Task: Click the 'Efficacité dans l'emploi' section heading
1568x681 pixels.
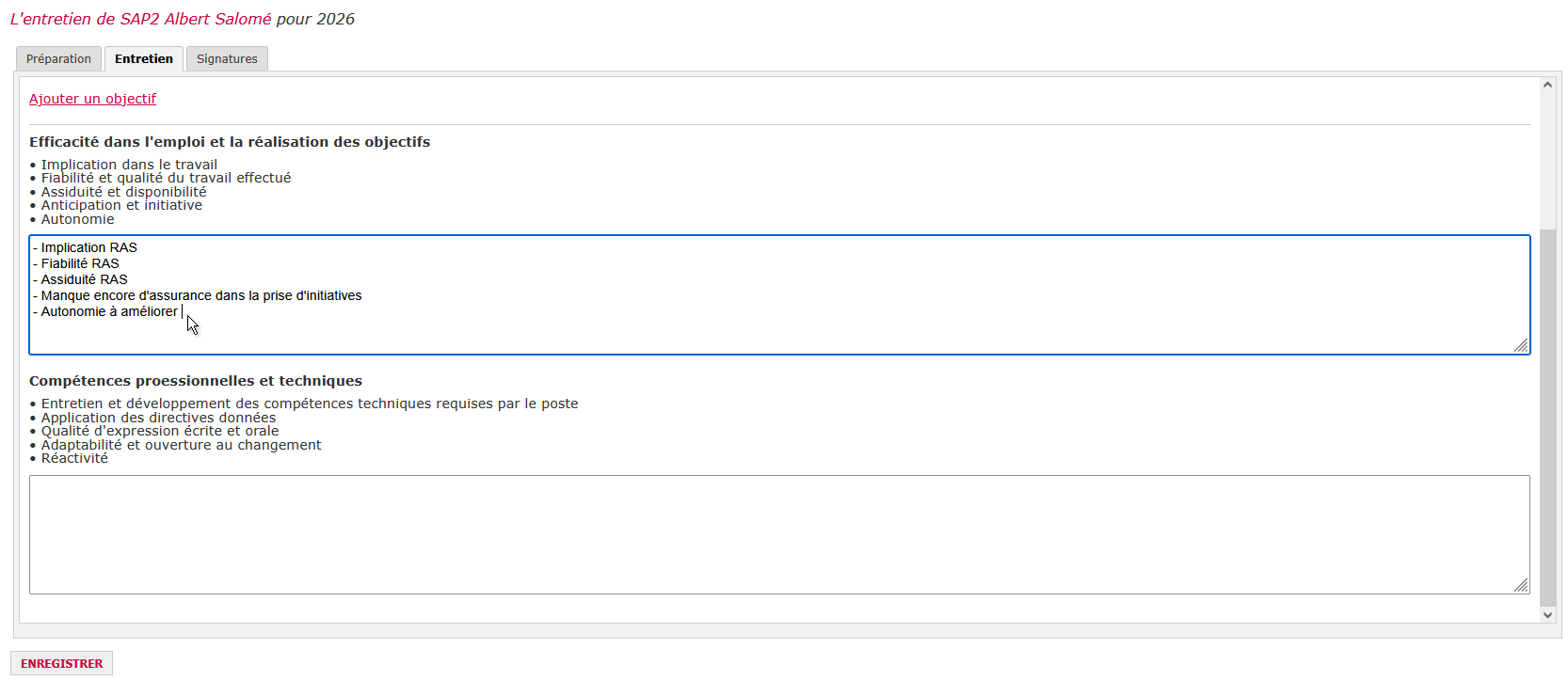Action: point(230,142)
